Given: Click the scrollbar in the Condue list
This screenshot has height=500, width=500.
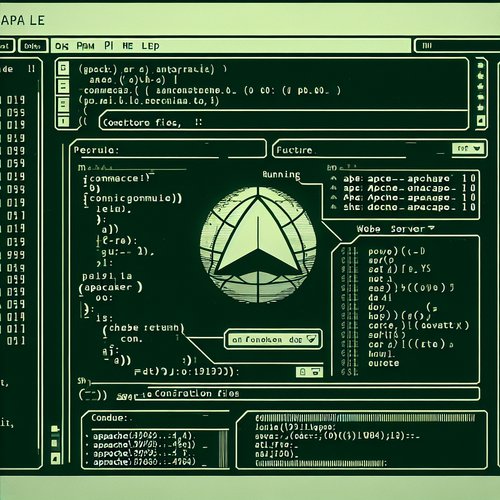Looking at the screenshot, I should click(x=224, y=448).
